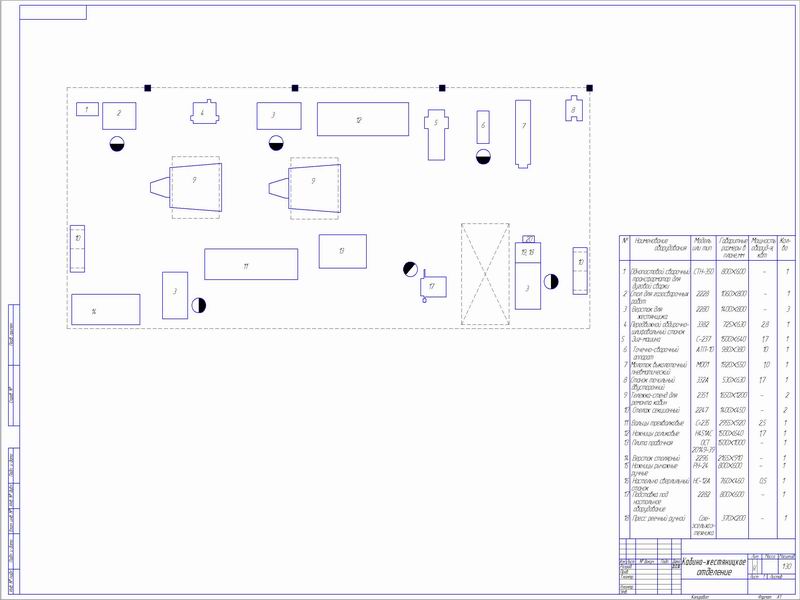Click the 'Верстак столярный' row name
The image size is (800, 600).
click(x=656, y=458)
